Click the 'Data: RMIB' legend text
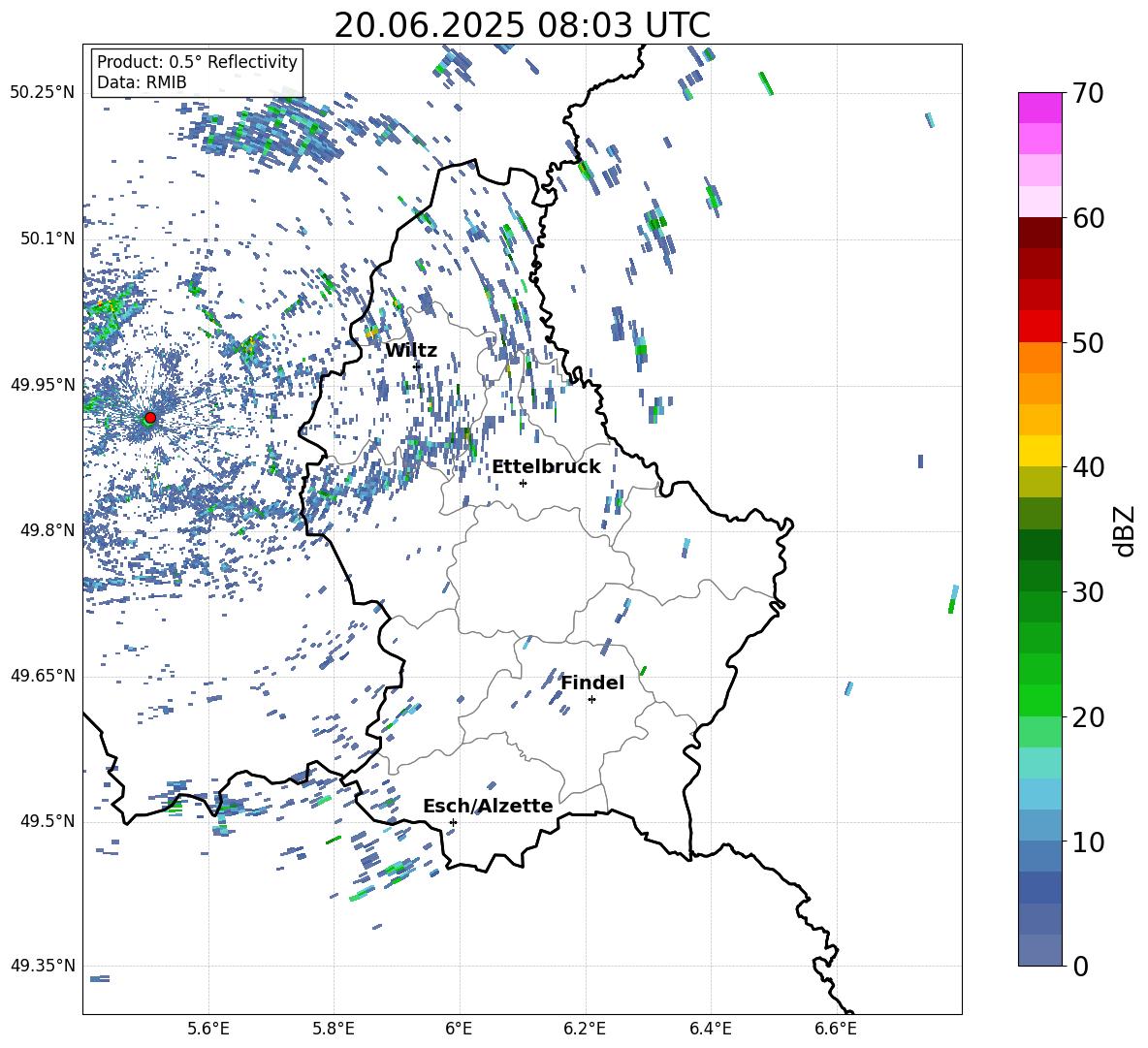The width and height of the screenshot is (1148, 1048). tap(142, 82)
